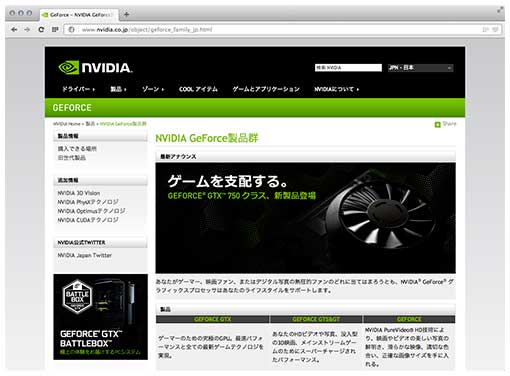Click the GeForce GTX Battlebox banner
The height and width of the screenshot is (376, 510).
(x=100, y=317)
